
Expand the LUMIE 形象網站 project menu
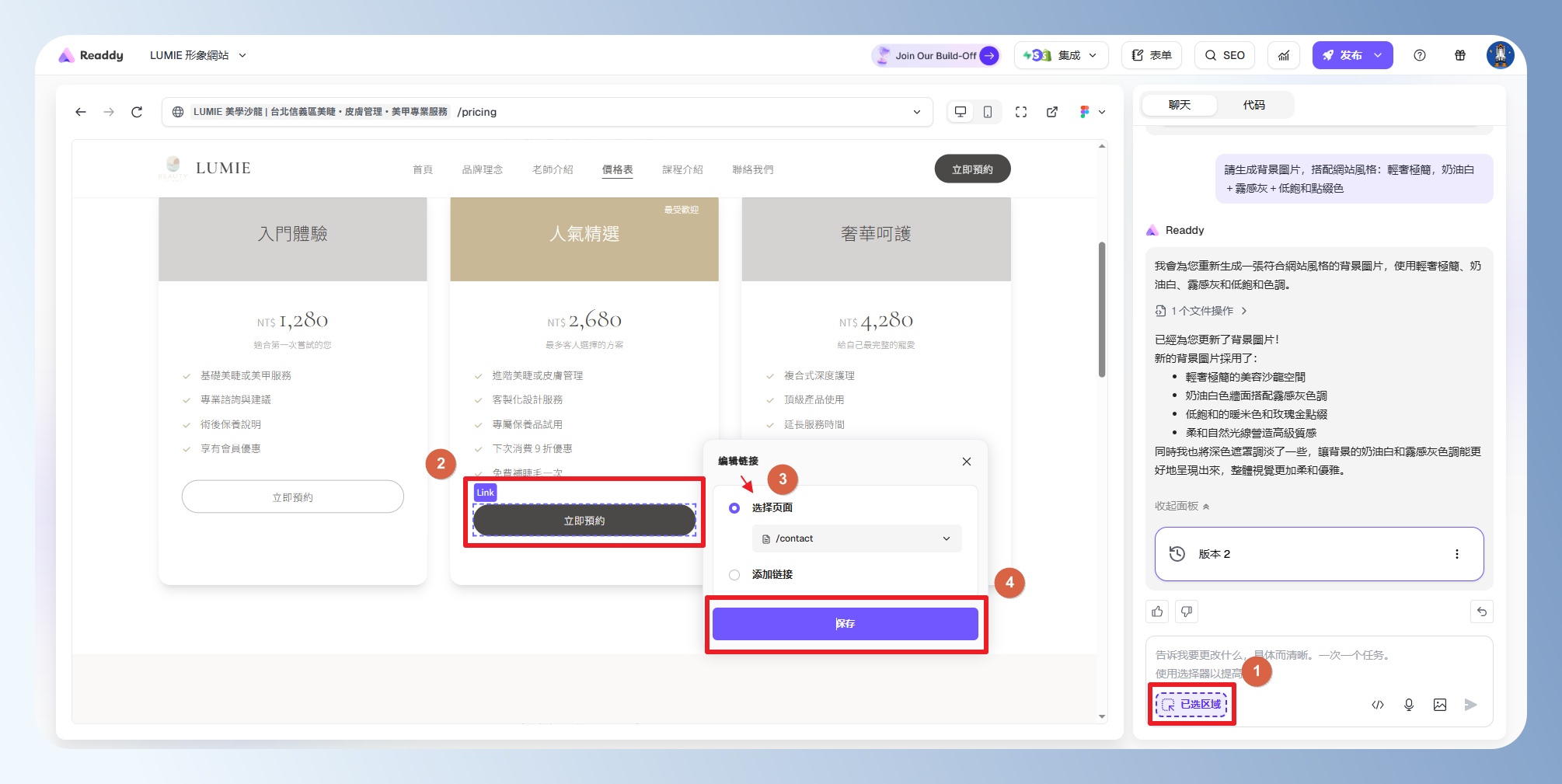tap(197, 55)
